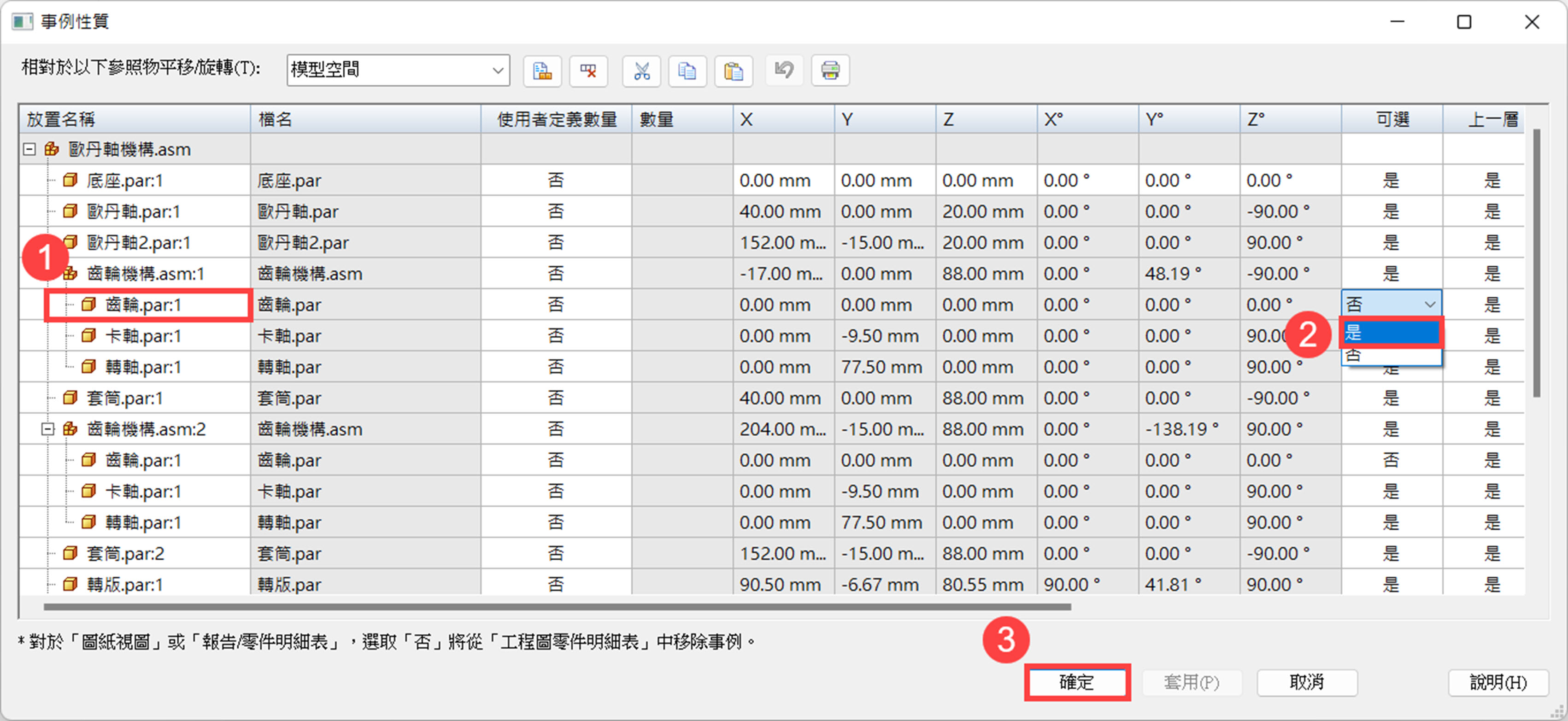This screenshot has width=1568, height=721.
Task: Open the 模型空間 reference dropdown
Action: (x=398, y=70)
